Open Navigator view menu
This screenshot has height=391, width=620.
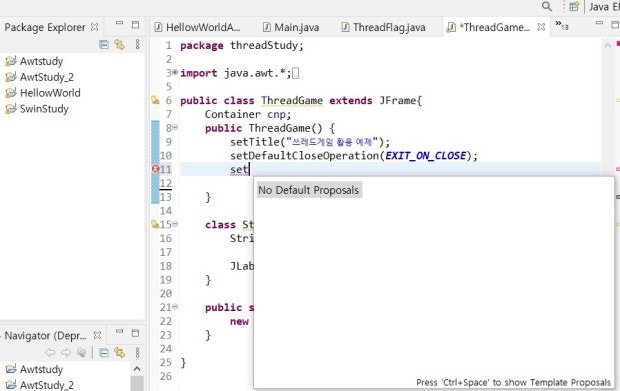tap(137, 352)
